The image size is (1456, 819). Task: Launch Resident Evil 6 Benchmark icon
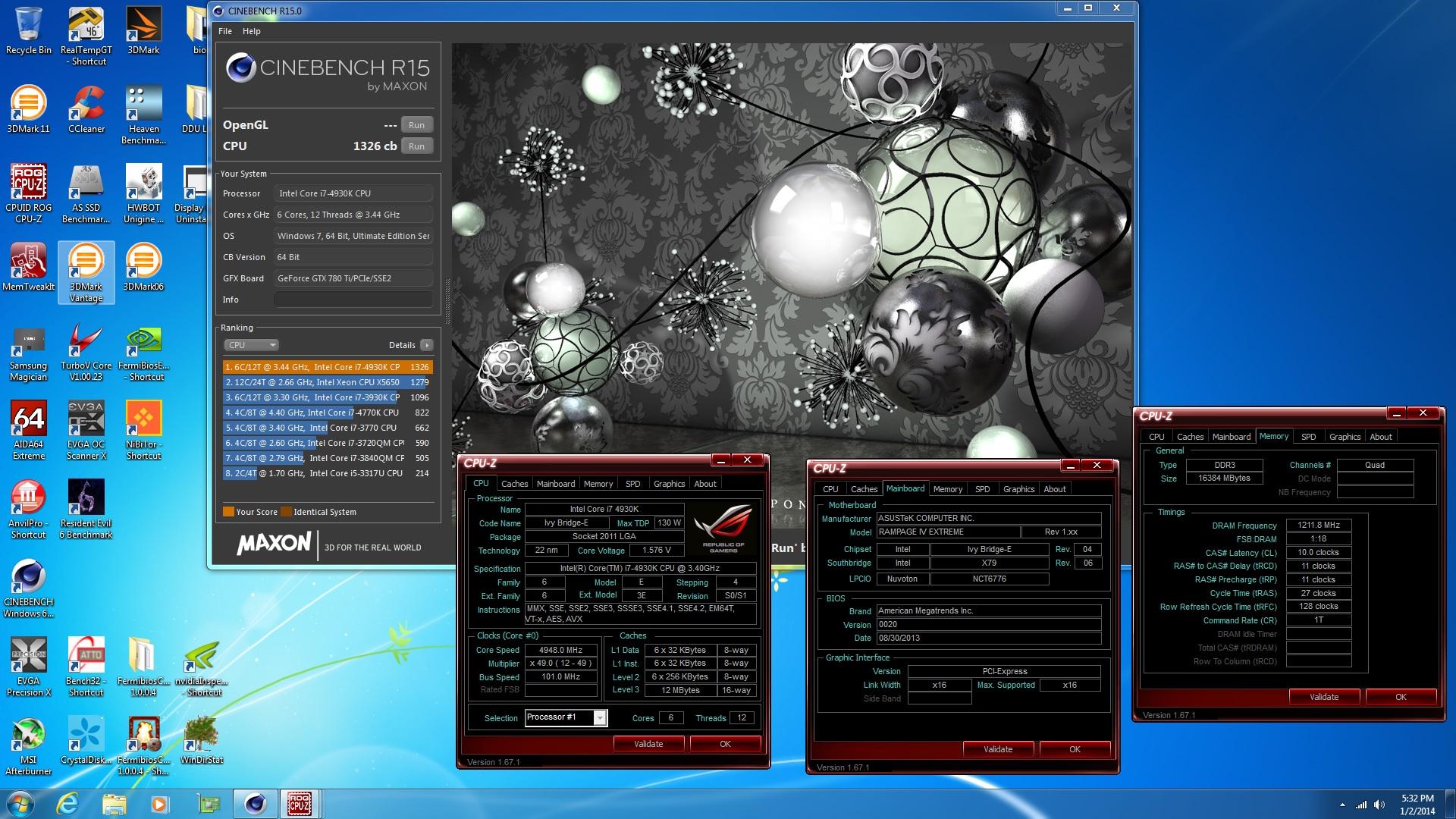[x=86, y=509]
